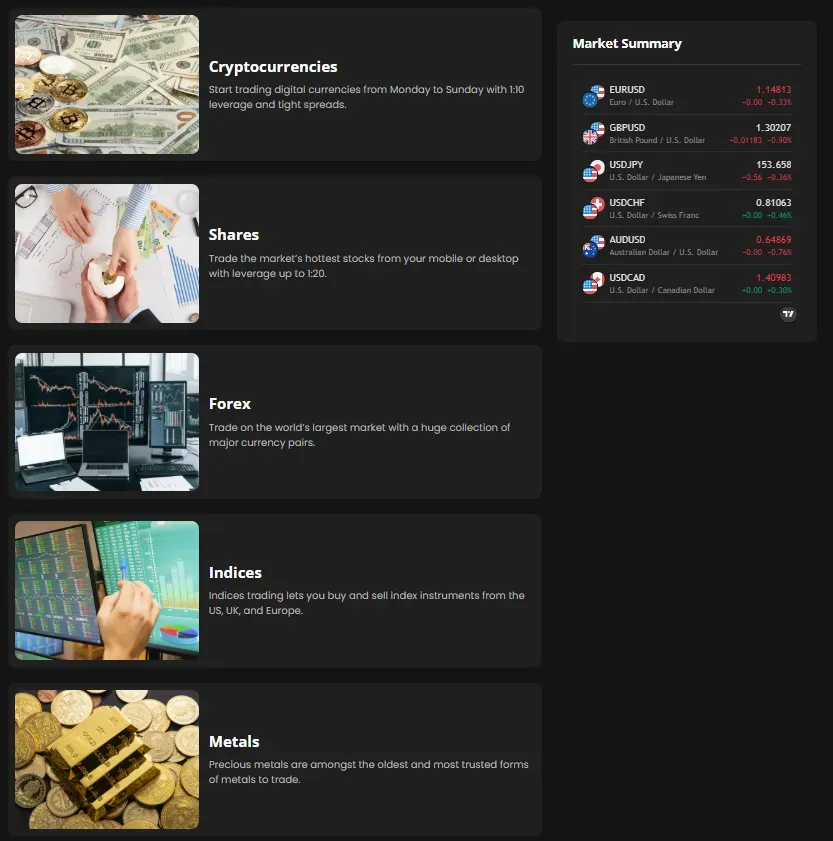Open TradingView via its logo icon
Image resolution: width=833 pixels, height=841 pixels.
point(789,314)
